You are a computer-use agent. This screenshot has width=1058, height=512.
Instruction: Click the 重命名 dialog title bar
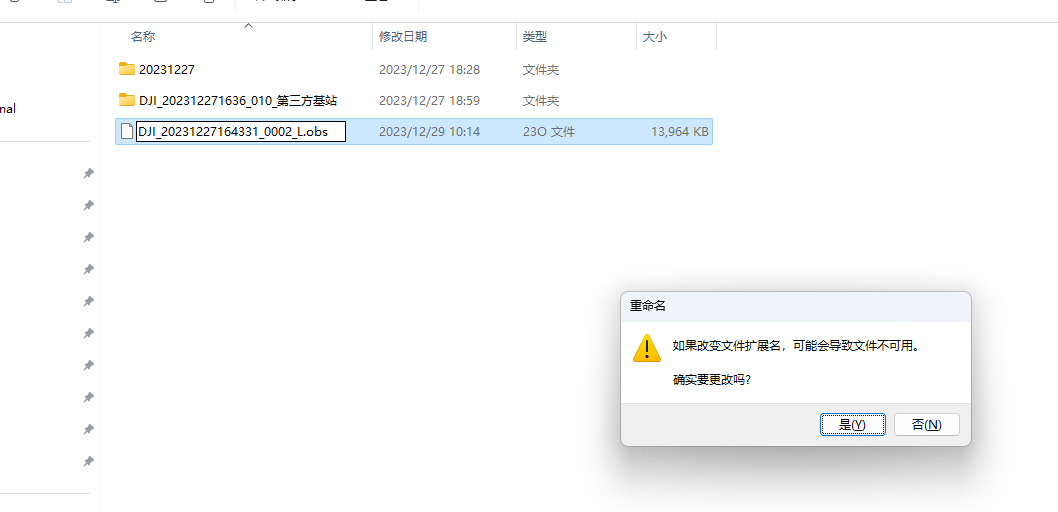point(796,306)
